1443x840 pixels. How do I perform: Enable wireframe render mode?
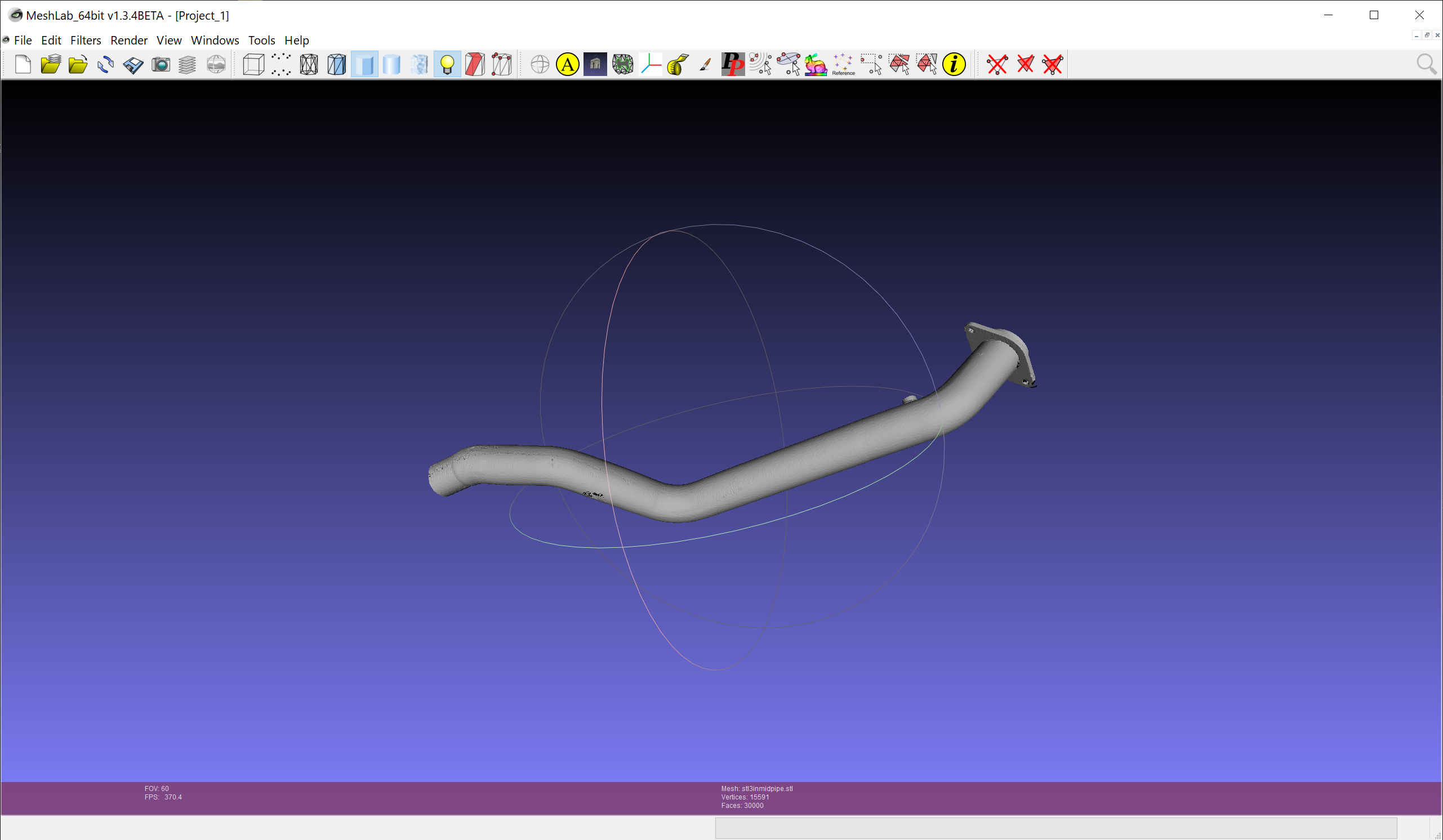(x=309, y=64)
